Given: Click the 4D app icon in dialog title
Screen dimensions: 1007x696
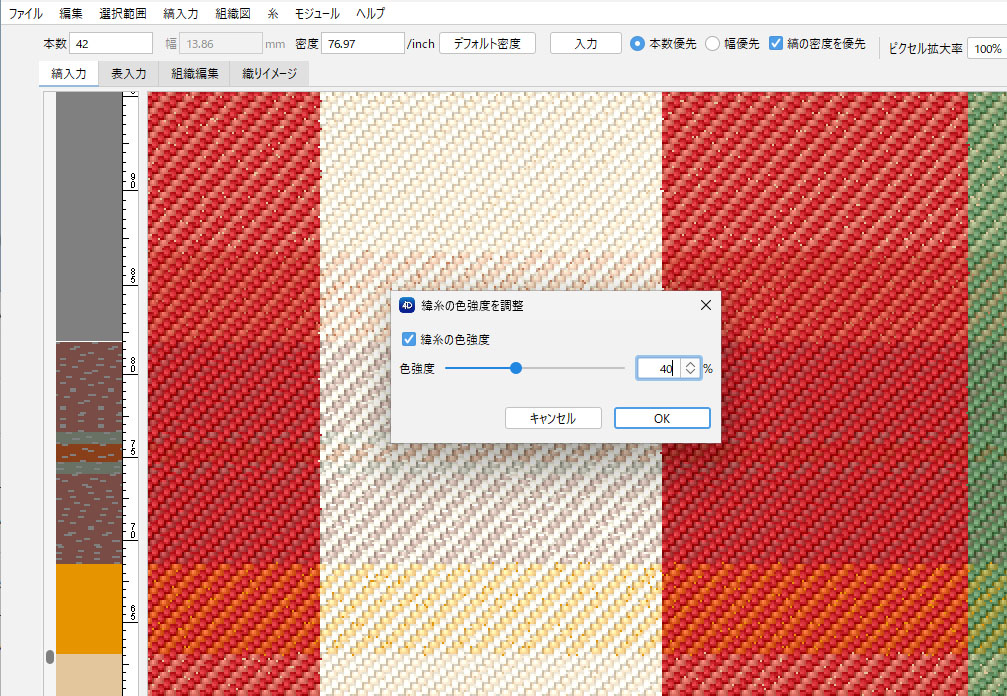Looking at the screenshot, I should click(407, 305).
